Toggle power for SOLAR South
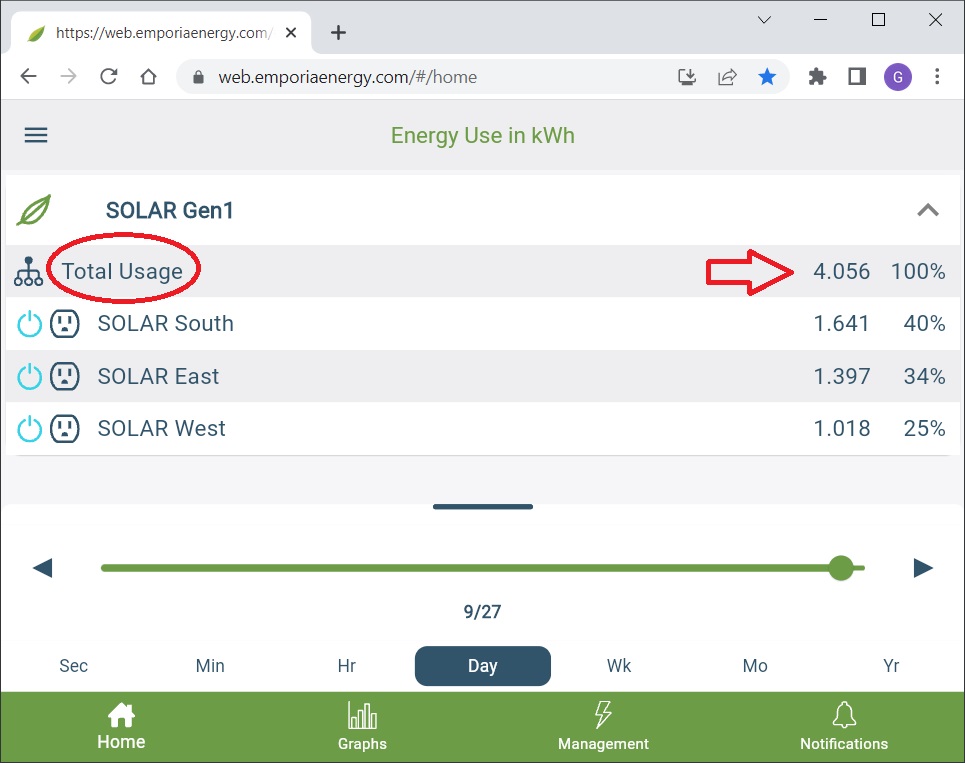The height and width of the screenshot is (763, 965). click(x=30, y=324)
